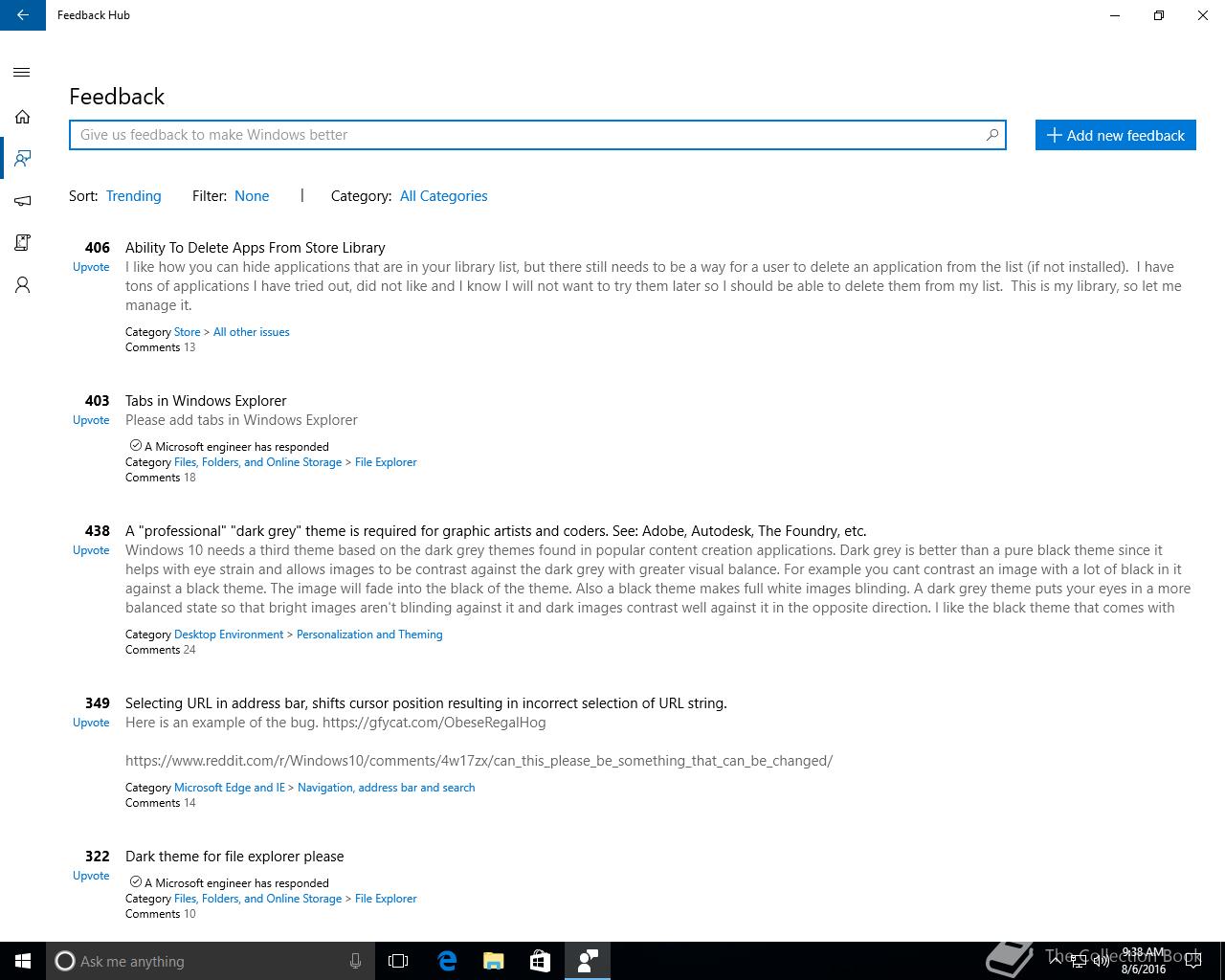
Task: Open the professional dark grey theme feedback title
Action: click(496, 531)
